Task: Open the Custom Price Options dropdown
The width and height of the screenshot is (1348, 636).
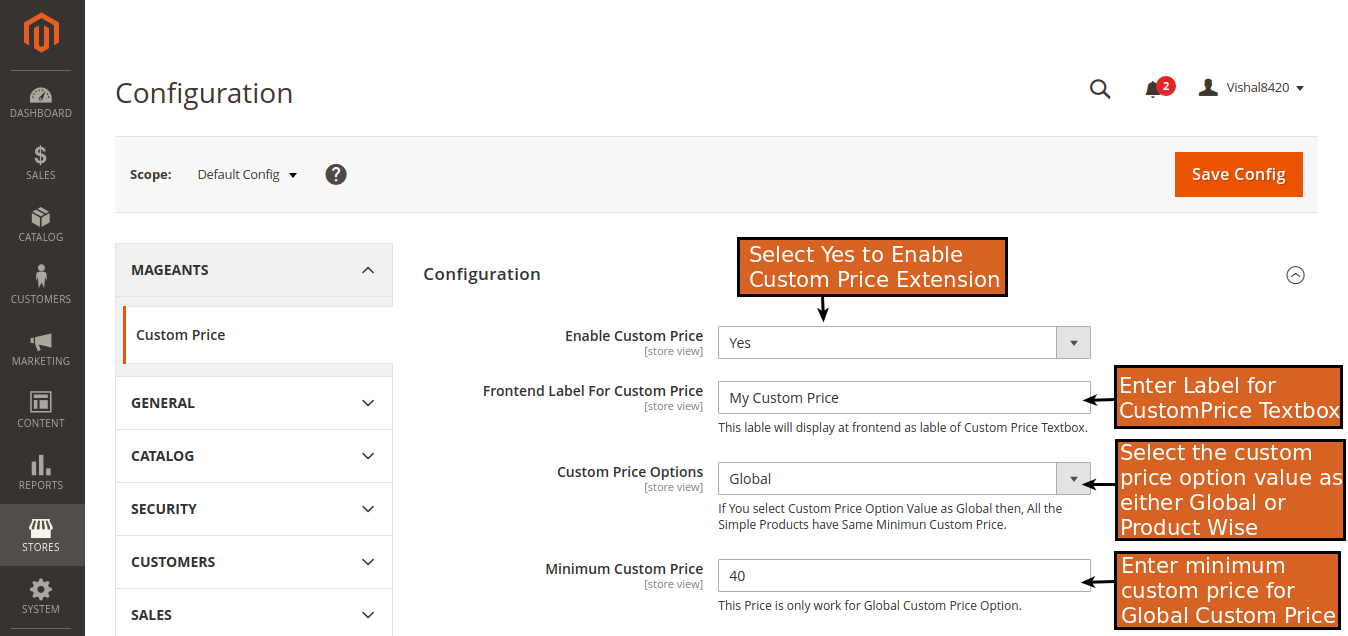Action: click(x=1073, y=479)
